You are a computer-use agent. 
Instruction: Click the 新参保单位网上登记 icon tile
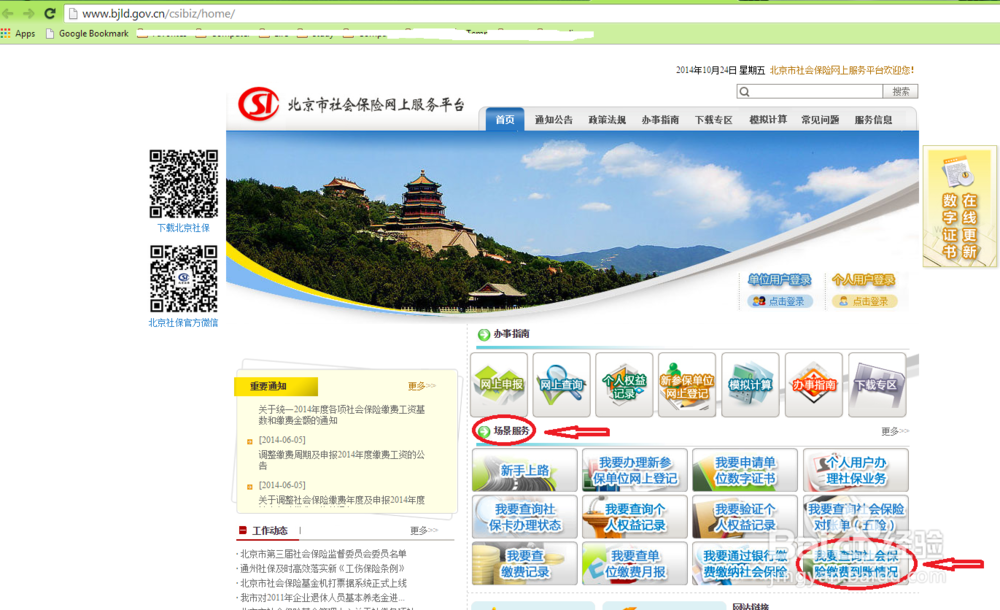click(x=687, y=385)
